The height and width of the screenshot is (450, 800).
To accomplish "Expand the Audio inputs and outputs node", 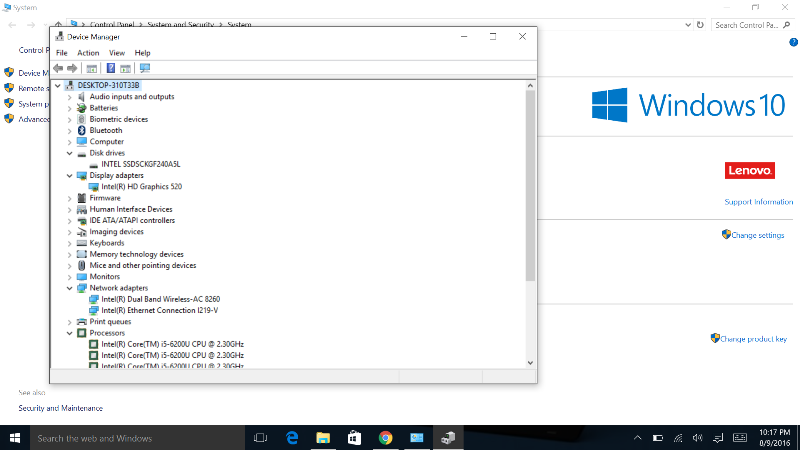I will click(70, 97).
